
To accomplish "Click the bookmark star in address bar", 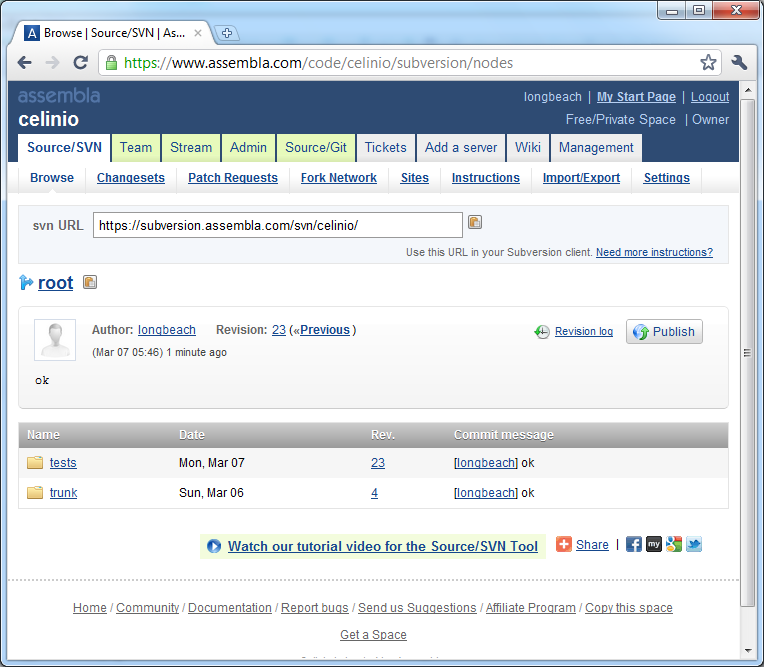I will 708,63.
